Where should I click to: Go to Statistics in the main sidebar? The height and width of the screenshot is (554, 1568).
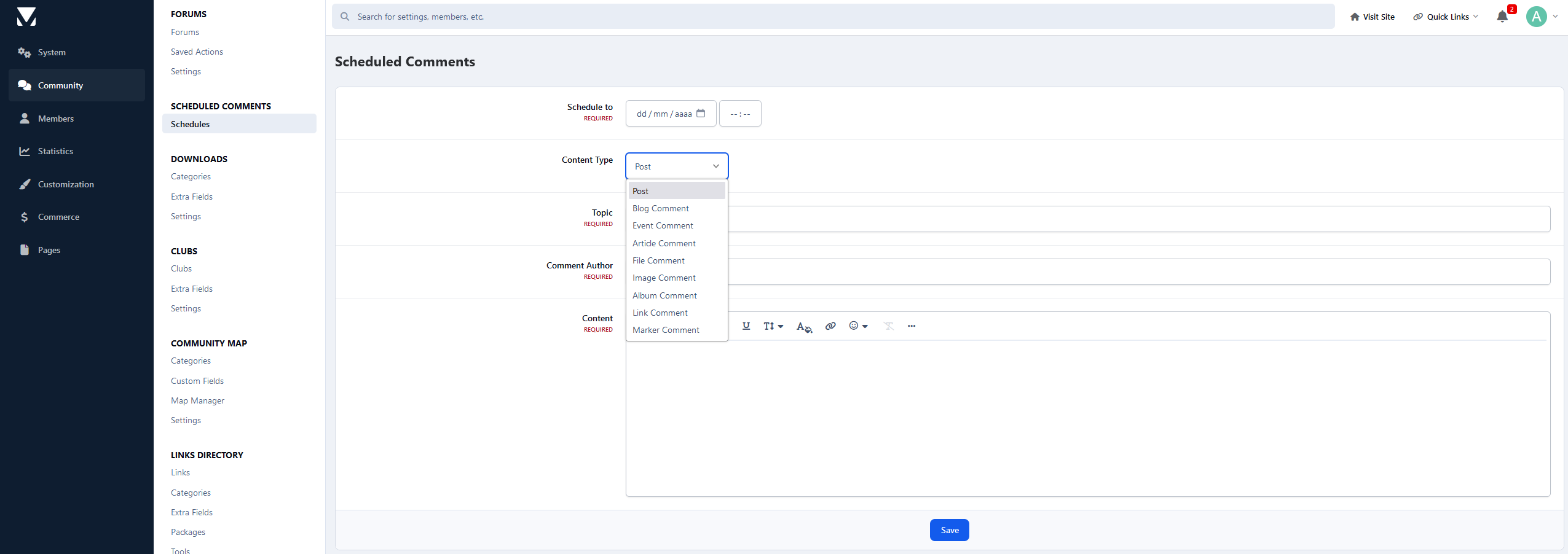[x=55, y=151]
